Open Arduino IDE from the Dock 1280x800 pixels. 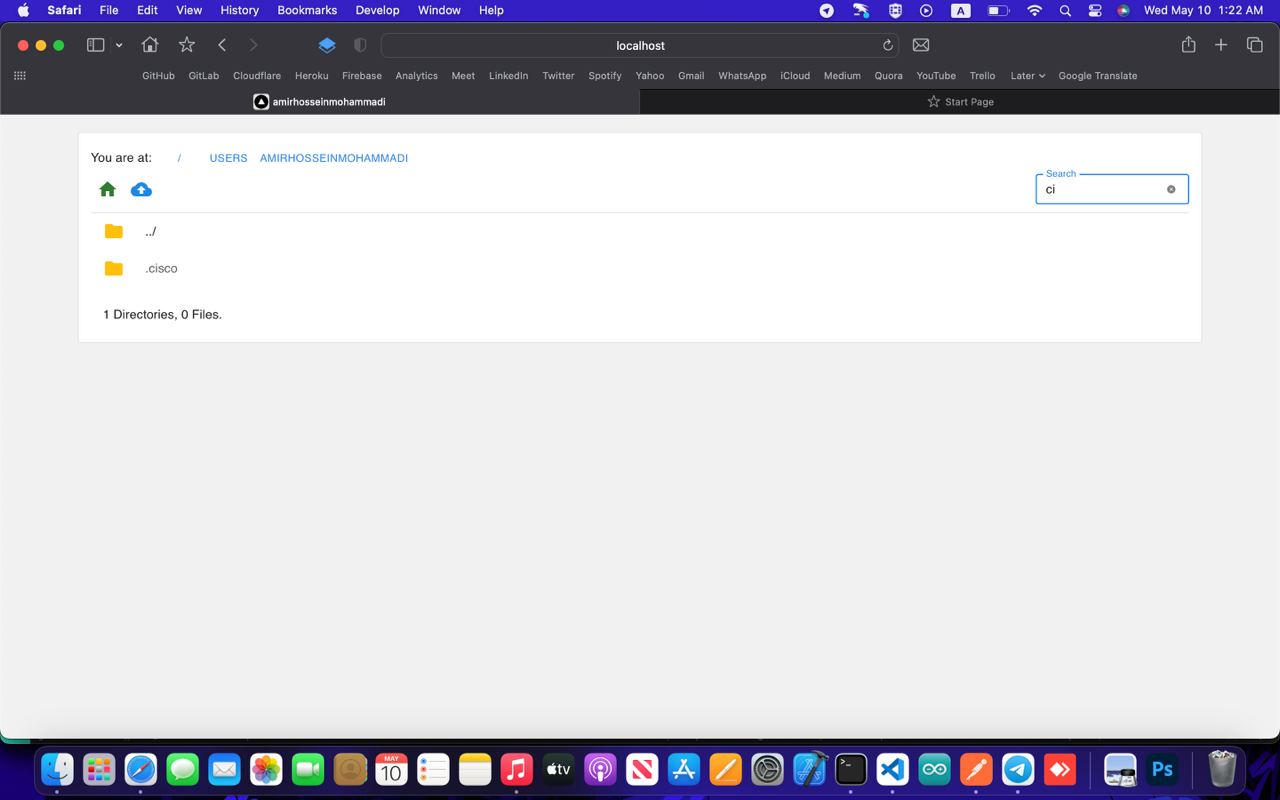(x=935, y=769)
